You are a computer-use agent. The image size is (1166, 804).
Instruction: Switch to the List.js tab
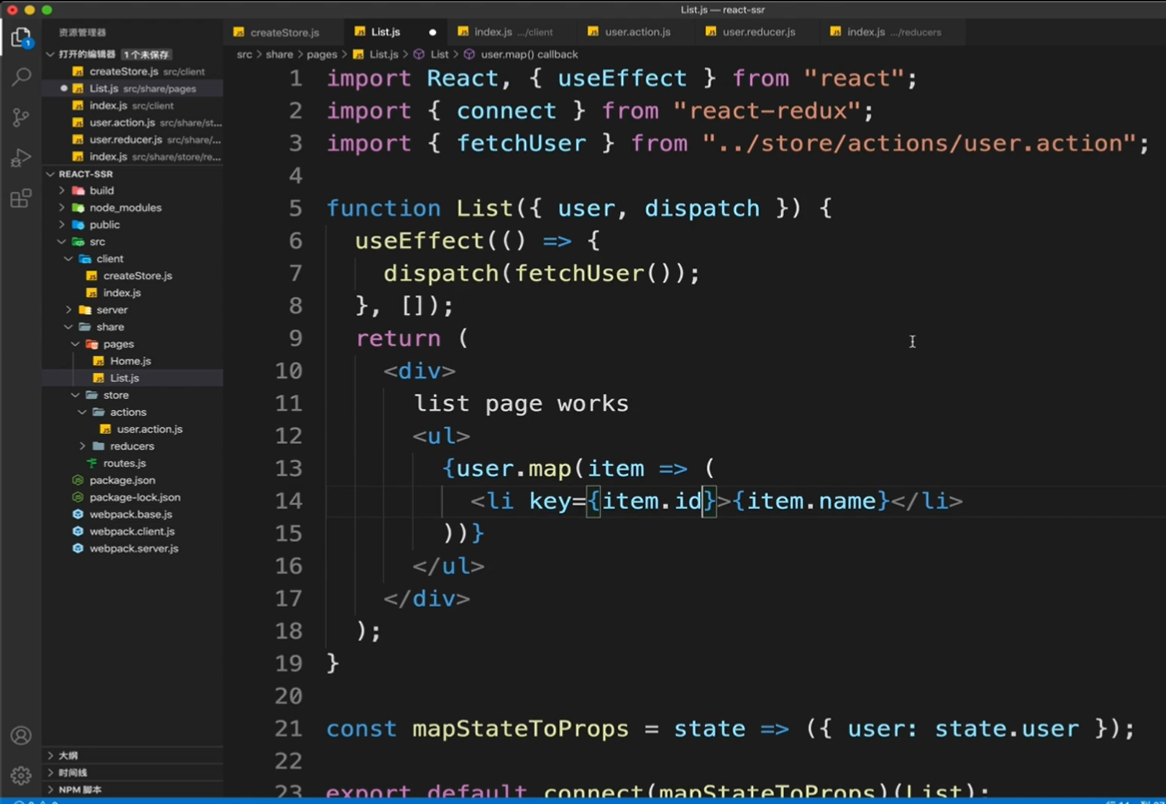[x=385, y=32]
